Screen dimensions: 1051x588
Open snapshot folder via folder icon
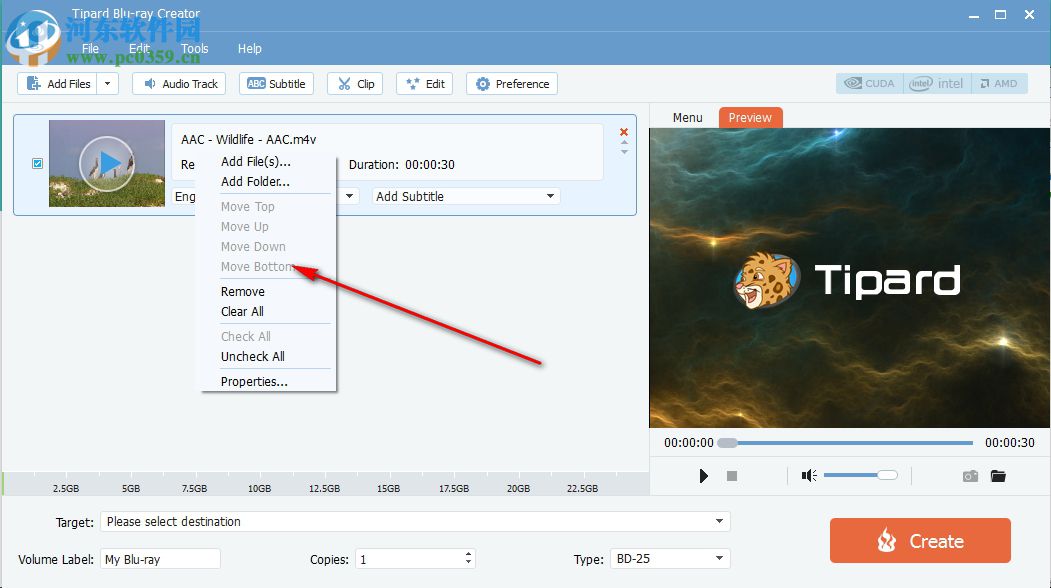tap(998, 475)
